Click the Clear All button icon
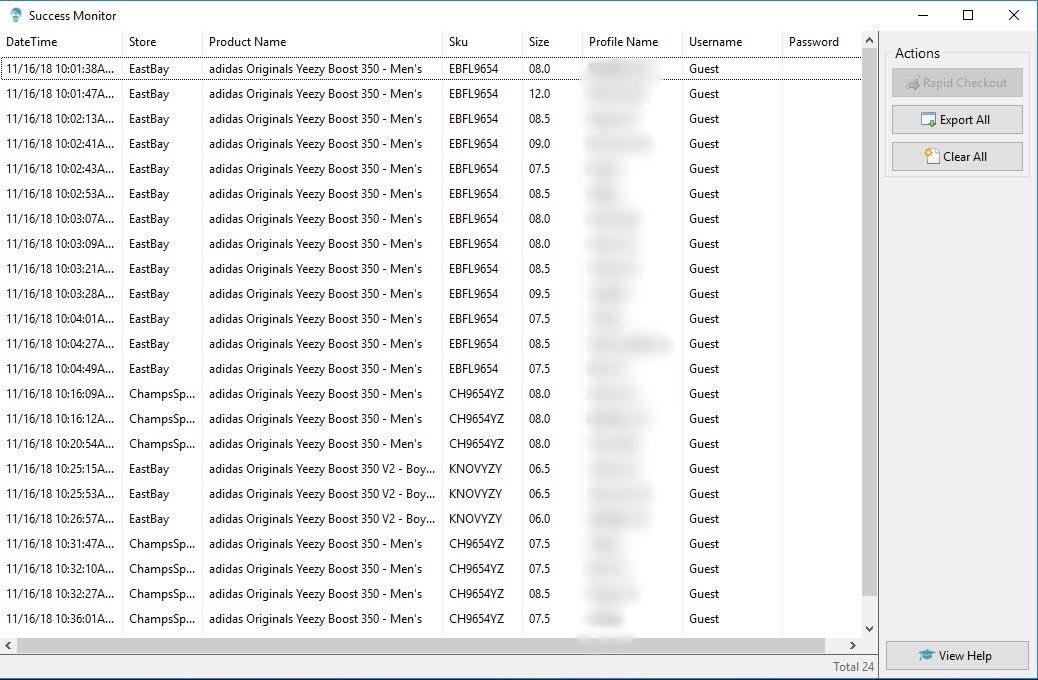This screenshot has width=1038, height=680. coord(932,156)
